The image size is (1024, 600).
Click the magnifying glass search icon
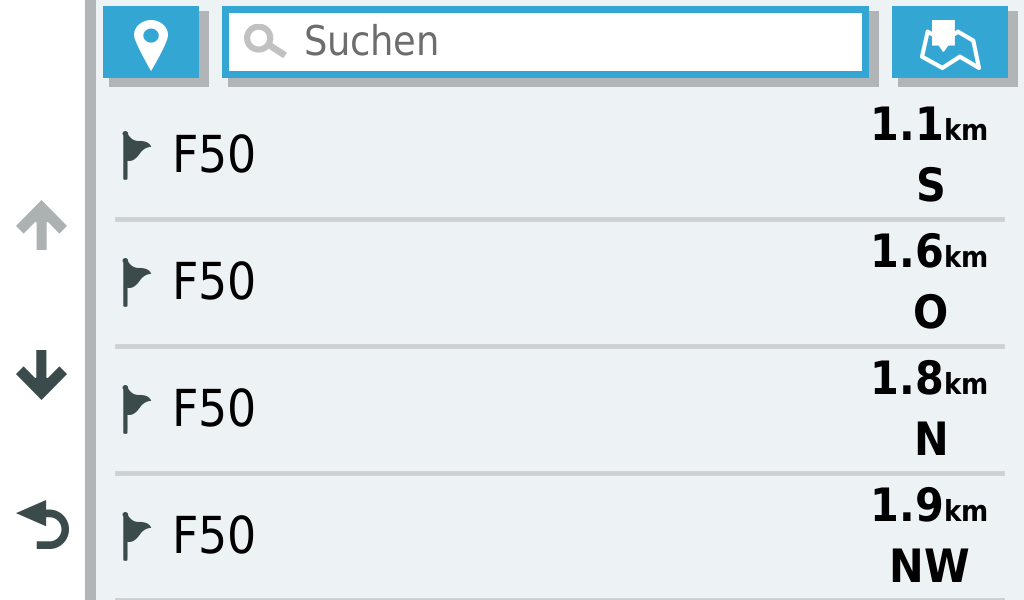click(x=264, y=42)
